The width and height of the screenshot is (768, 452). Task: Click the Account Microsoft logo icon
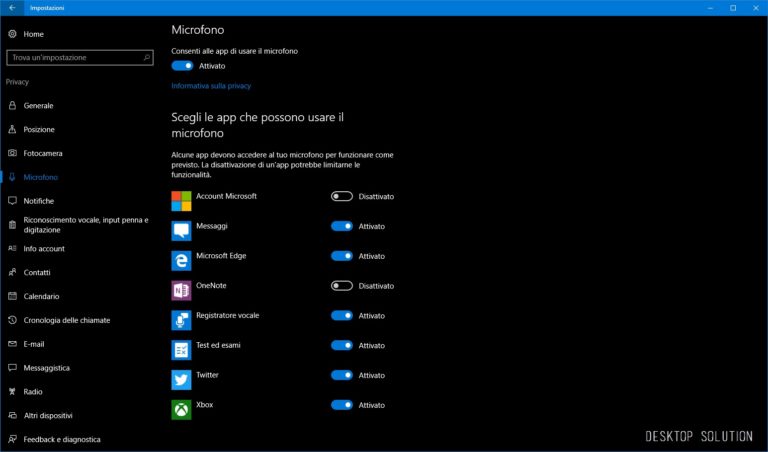click(x=181, y=201)
